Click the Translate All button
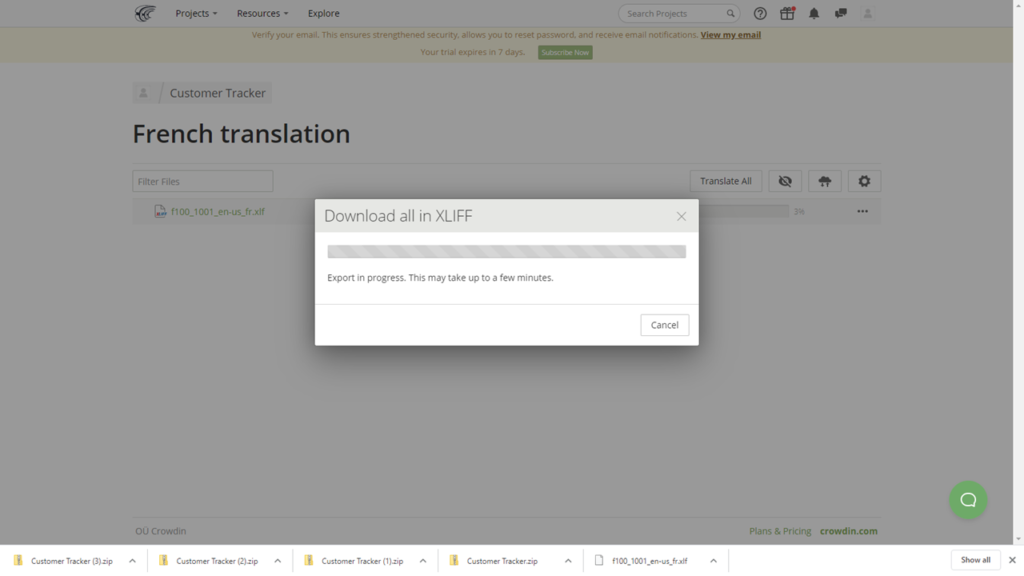Image resolution: width=1024 pixels, height=576 pixels. (726, 181)
